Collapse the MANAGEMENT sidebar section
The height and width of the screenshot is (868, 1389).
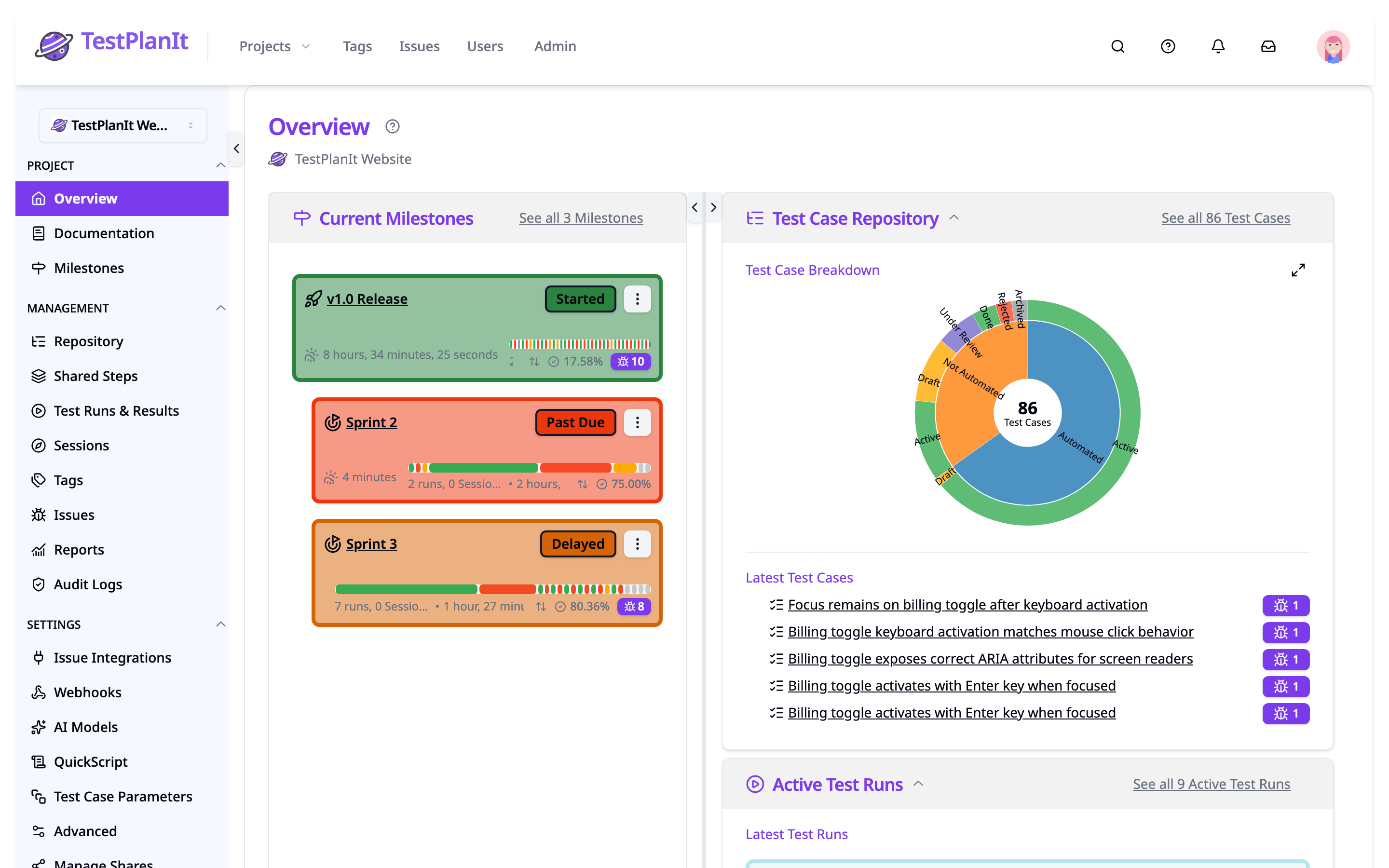point(220,308)
